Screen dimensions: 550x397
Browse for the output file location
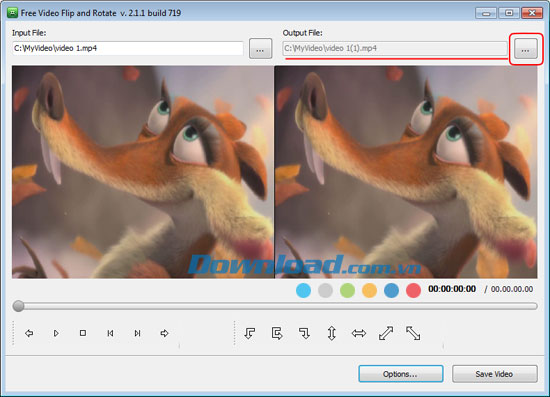[x=525, y=48]
